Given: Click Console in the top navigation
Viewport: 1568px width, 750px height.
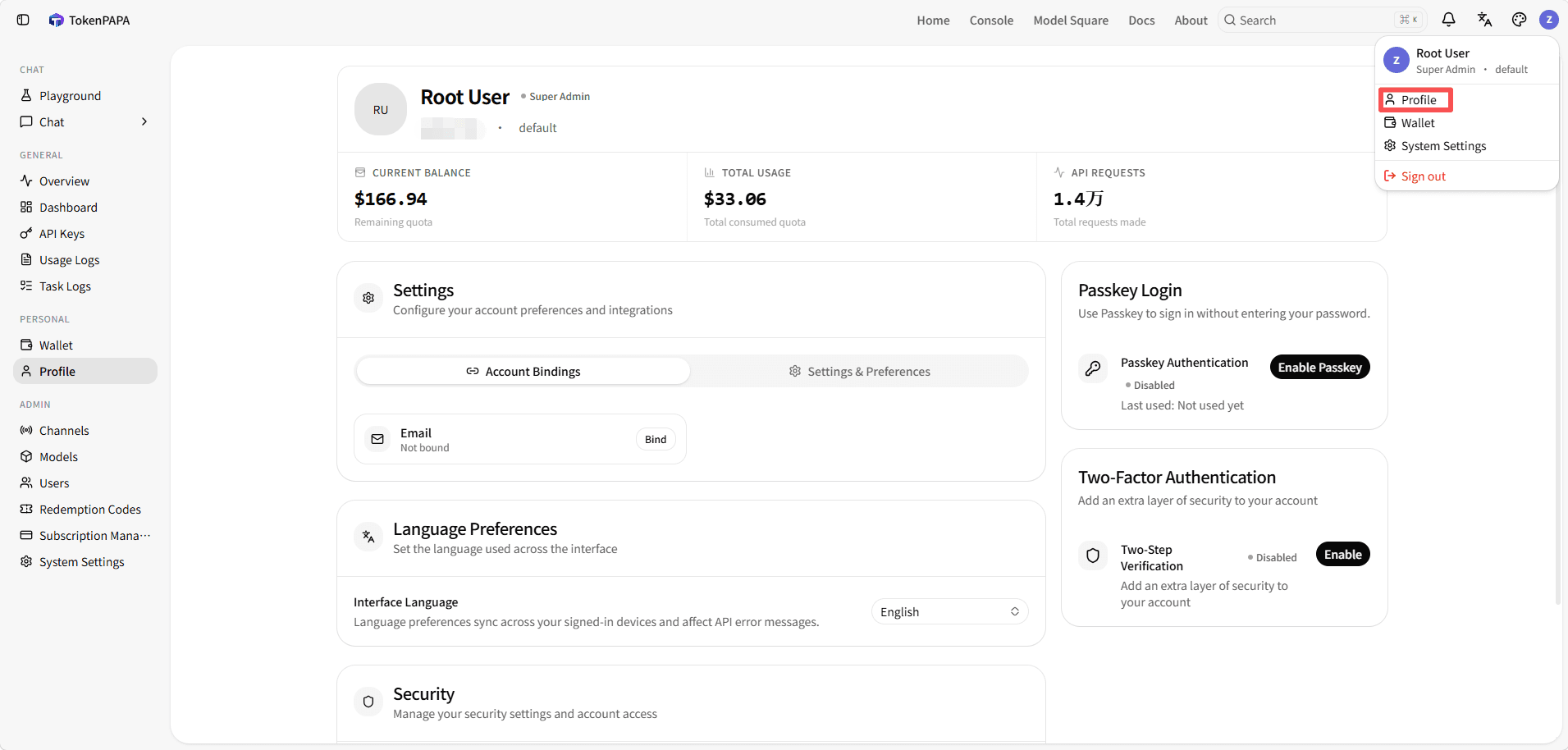Looking at the screenshot, I should click(x=991, y=21).
